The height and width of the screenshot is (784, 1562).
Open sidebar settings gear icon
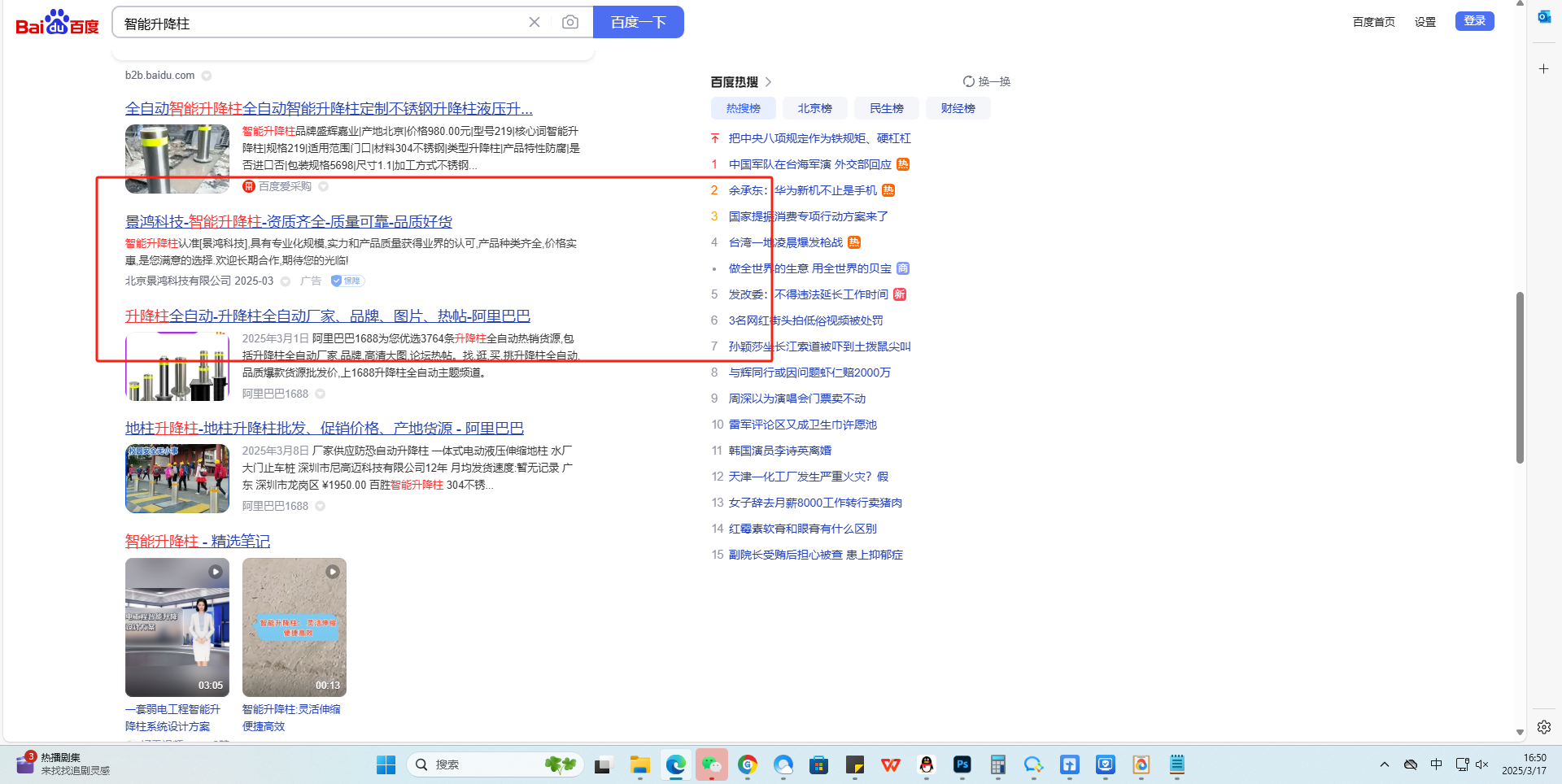[x=1543, y=727]
